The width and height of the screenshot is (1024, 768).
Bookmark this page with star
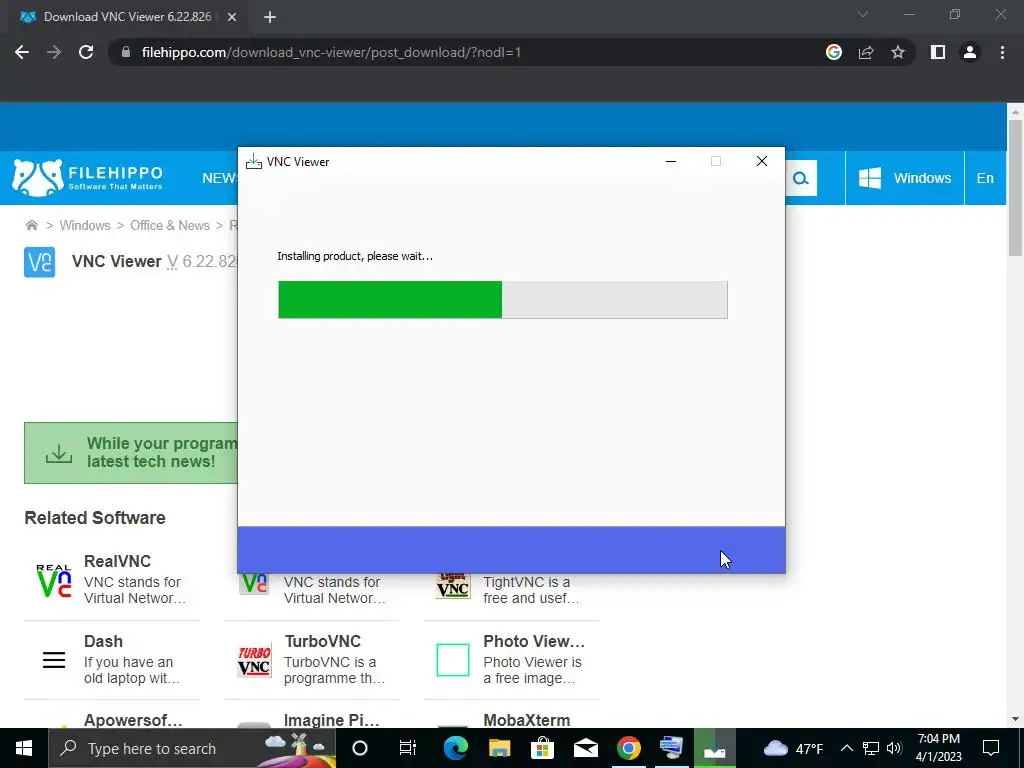pos(898,52)
